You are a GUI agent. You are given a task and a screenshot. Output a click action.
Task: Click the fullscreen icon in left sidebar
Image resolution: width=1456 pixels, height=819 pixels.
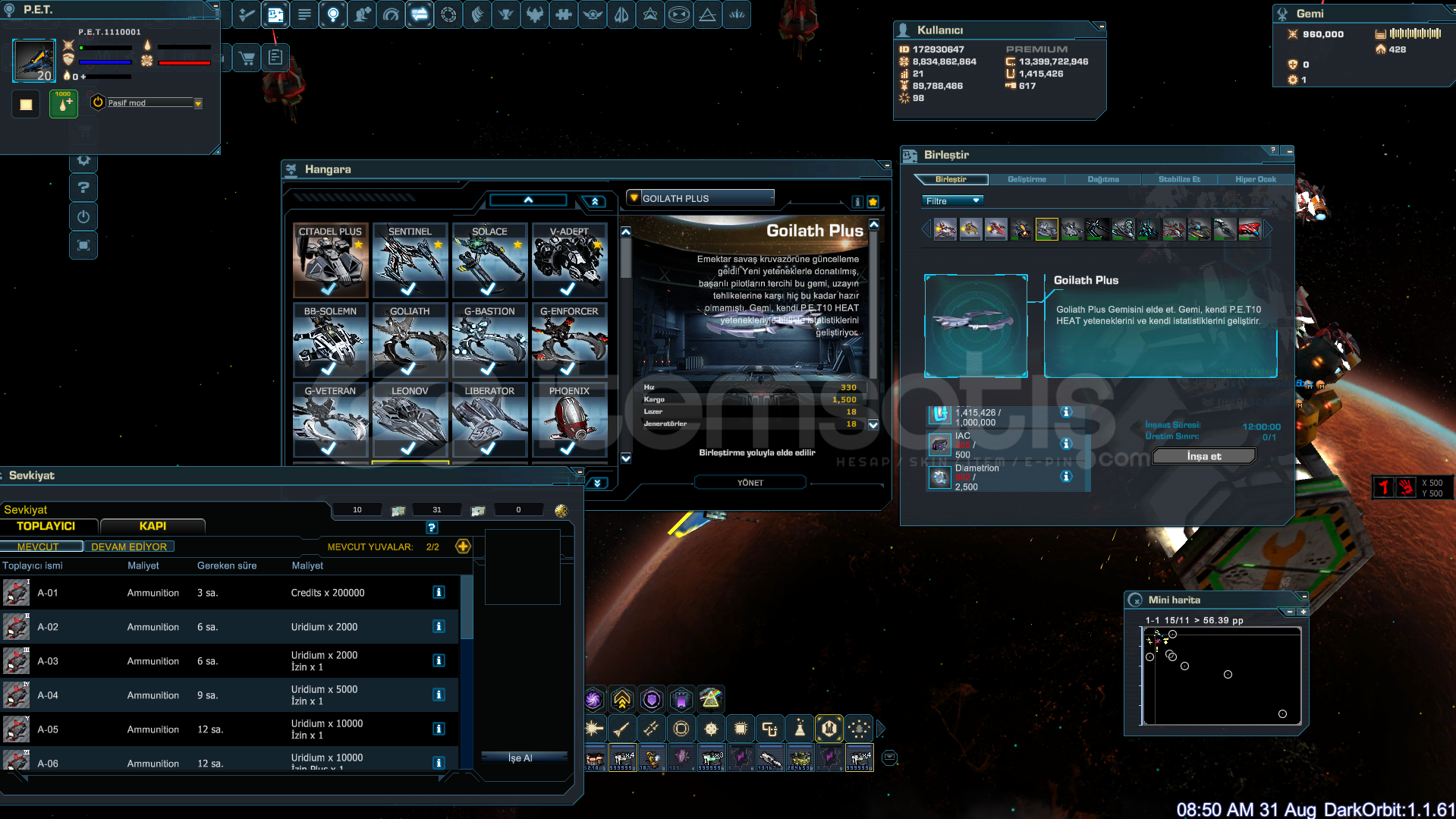click(83, 245)
